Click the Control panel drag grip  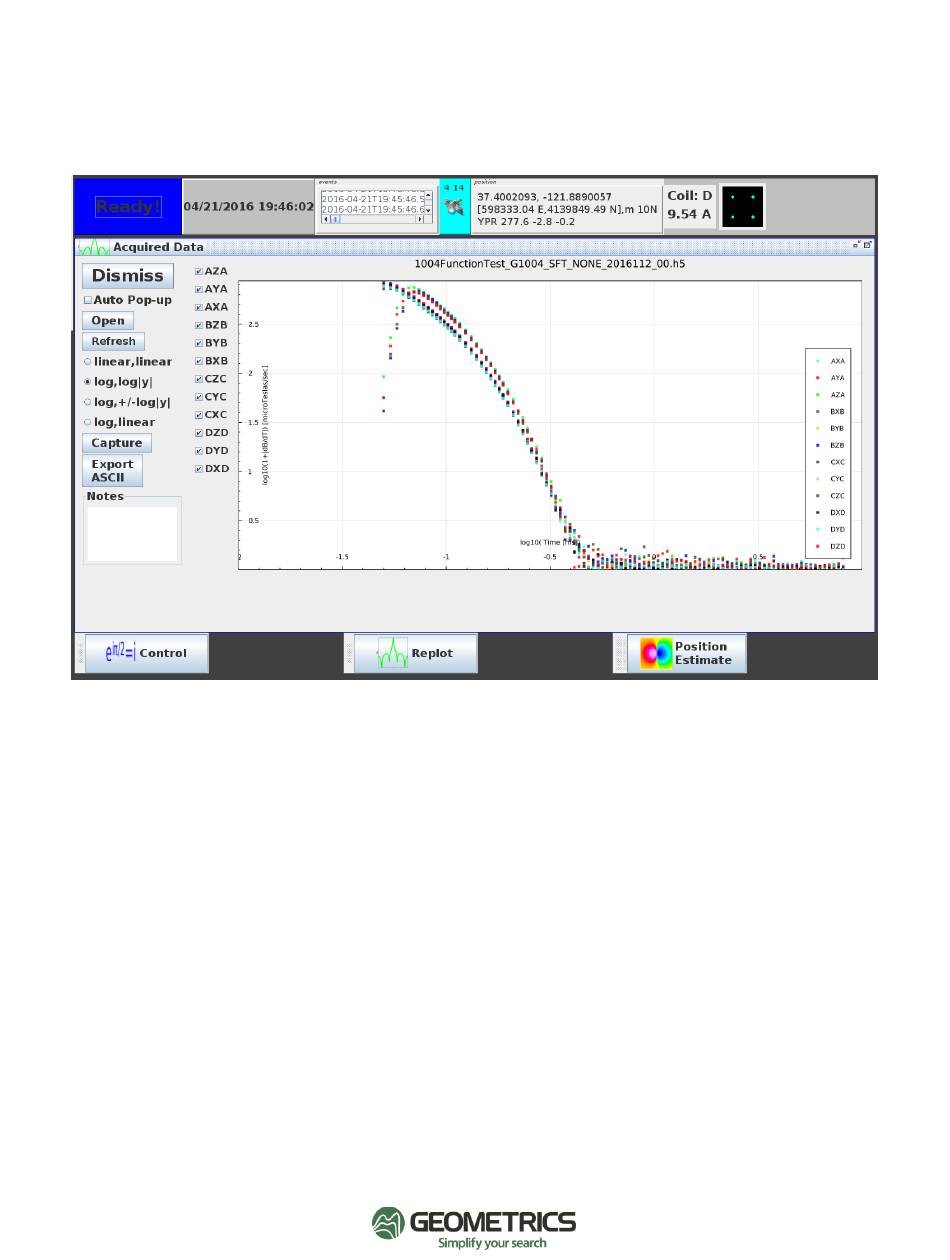[79, 653]
